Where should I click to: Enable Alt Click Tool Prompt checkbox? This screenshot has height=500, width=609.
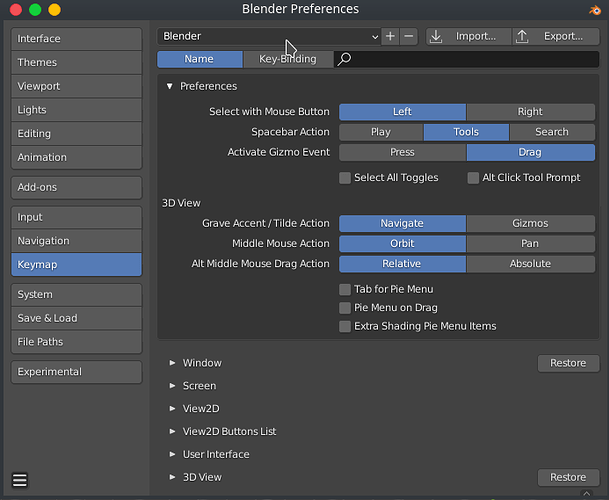(x=473, y=178)
